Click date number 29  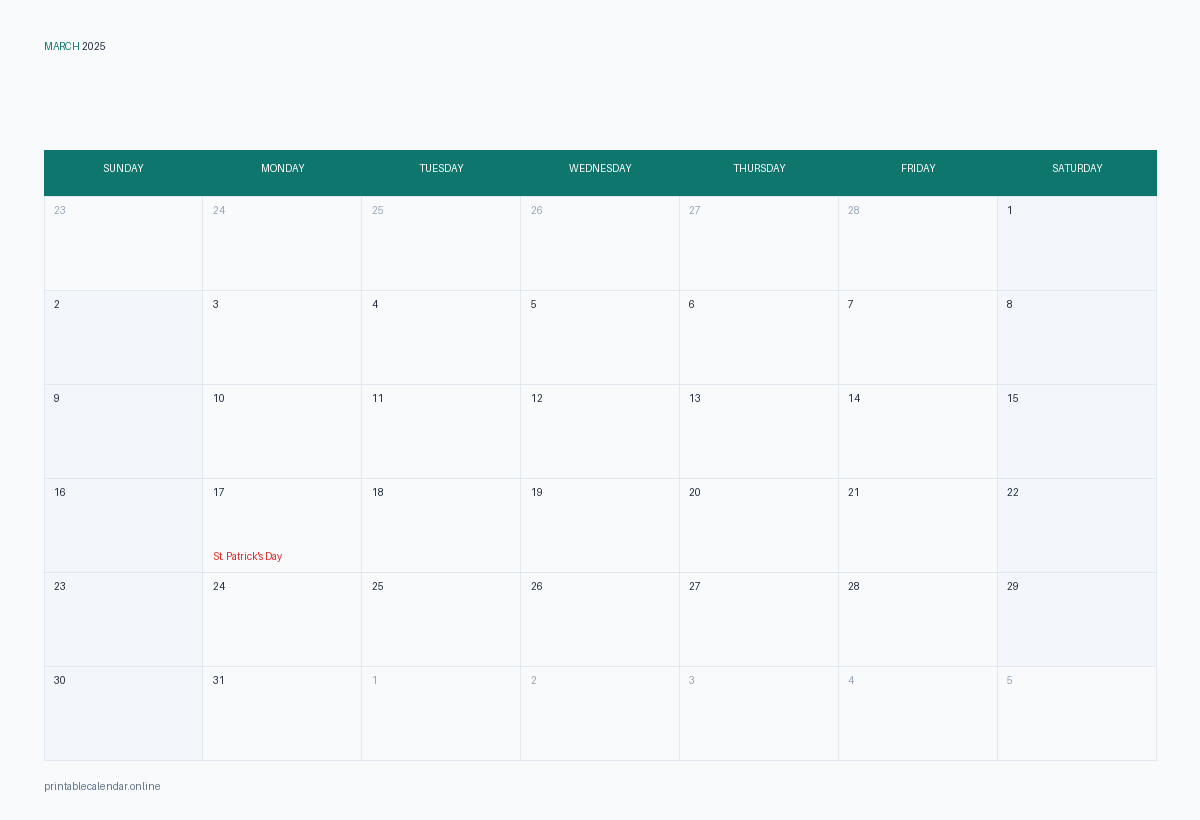click(x=1013, y=587)
